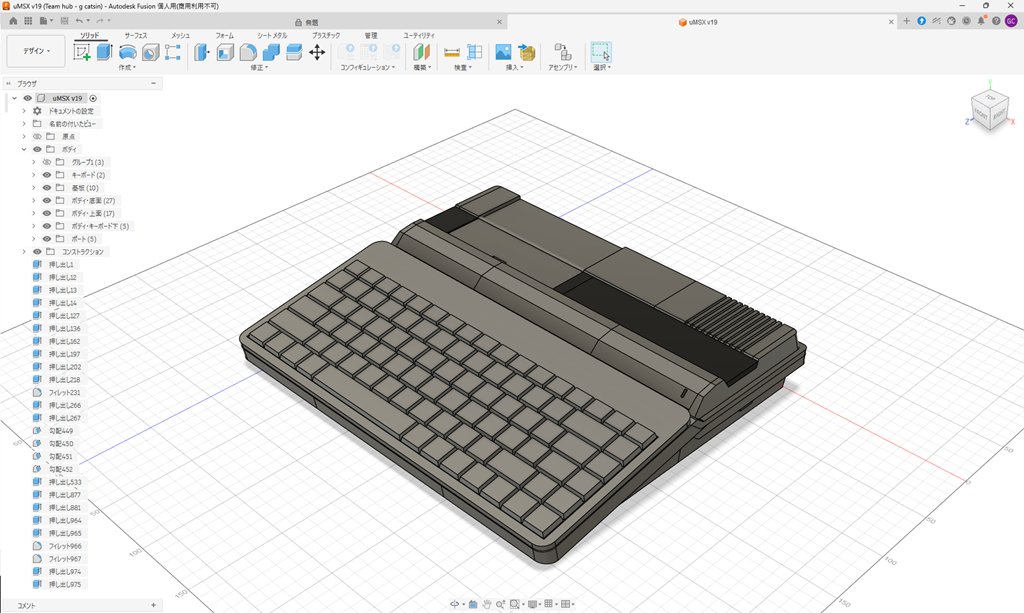Pick the Measure ruler tool
Image resolution: width=1024 pixels, height=613 pixels.
(451, 52)
